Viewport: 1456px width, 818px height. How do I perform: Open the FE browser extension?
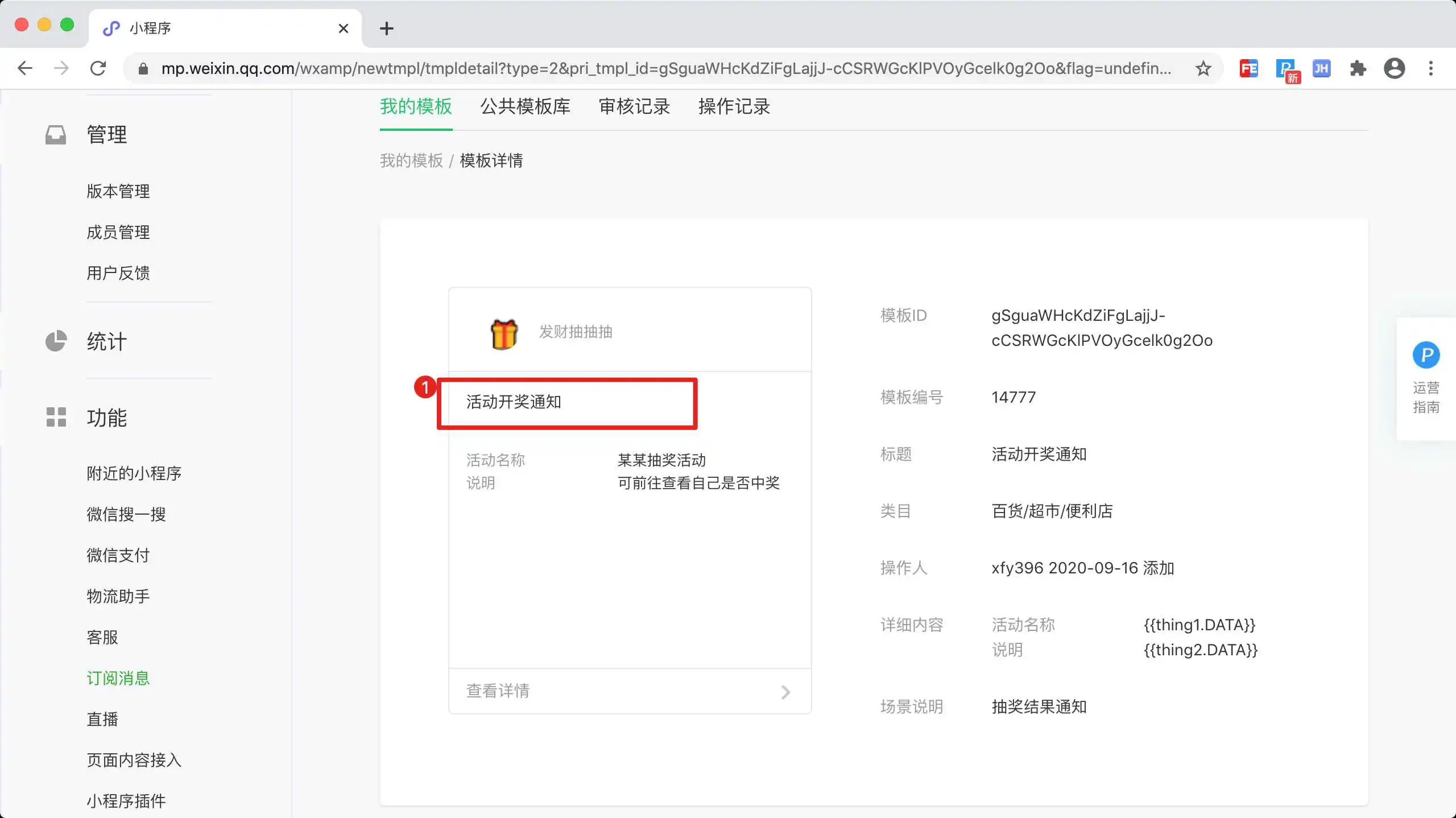pos(1248,69)
